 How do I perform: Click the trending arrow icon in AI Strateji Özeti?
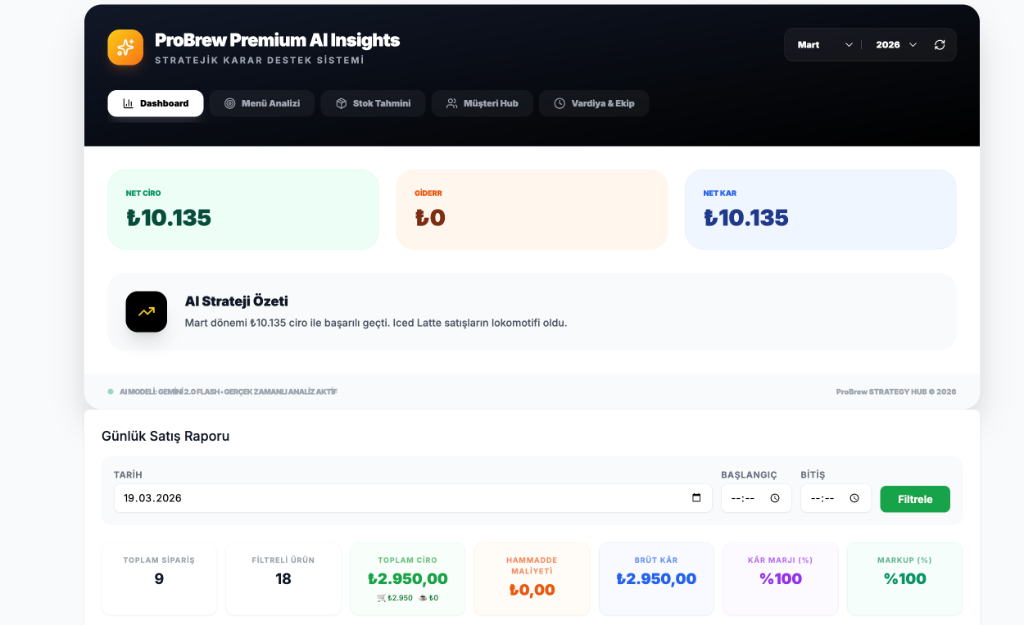[146, 312]
